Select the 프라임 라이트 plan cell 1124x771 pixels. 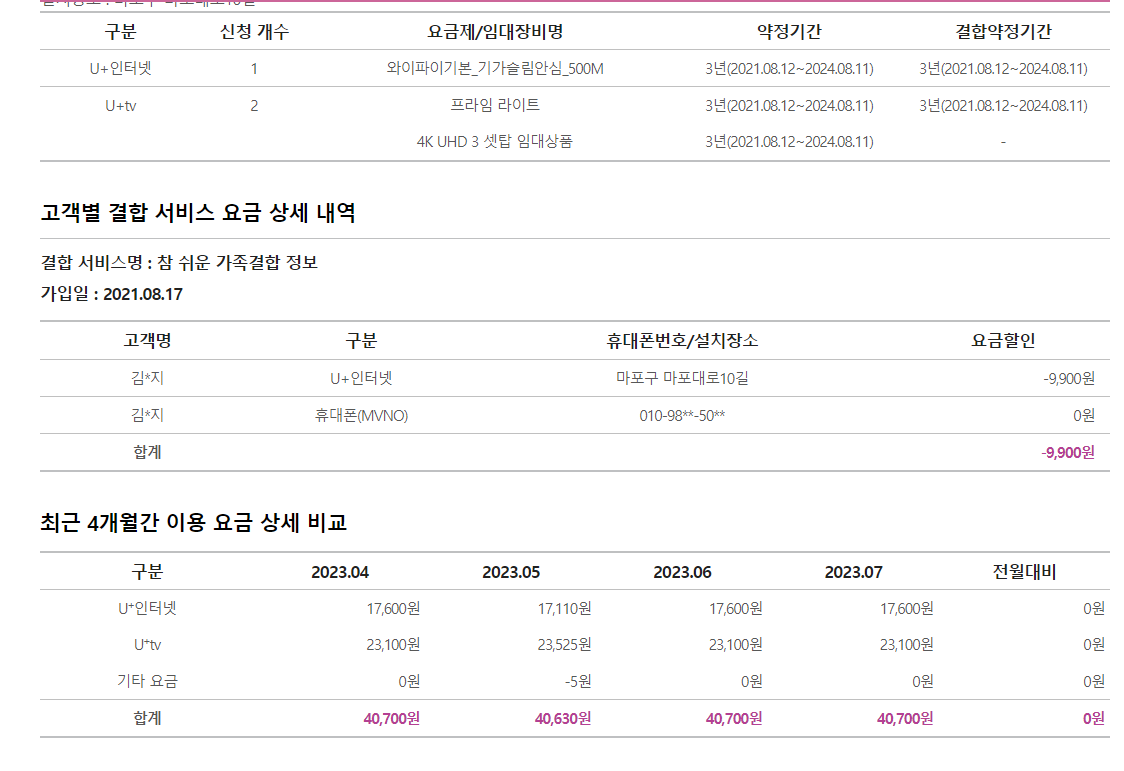pos(495,105)
